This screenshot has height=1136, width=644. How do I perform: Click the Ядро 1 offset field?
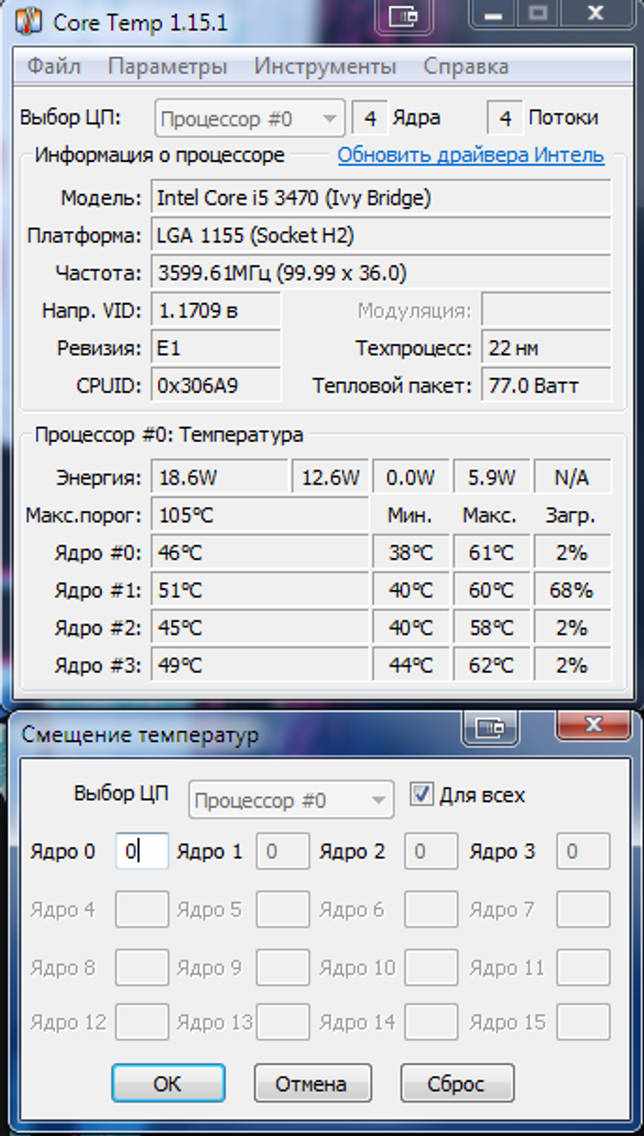tap(283, 851)
